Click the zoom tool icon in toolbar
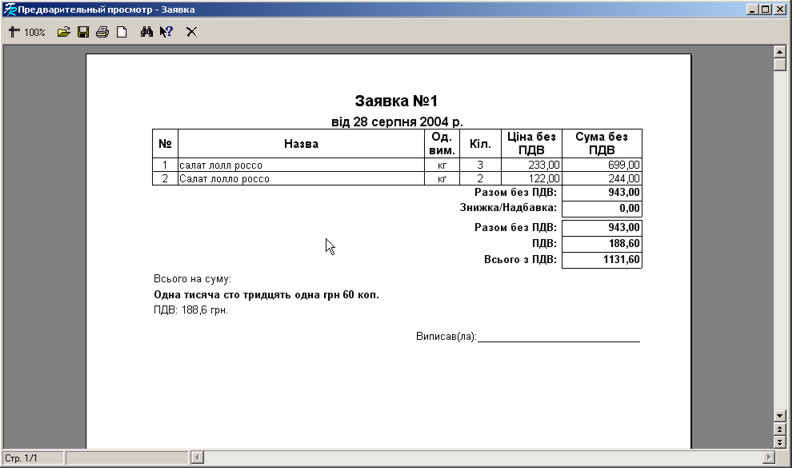 coord(14,32)
